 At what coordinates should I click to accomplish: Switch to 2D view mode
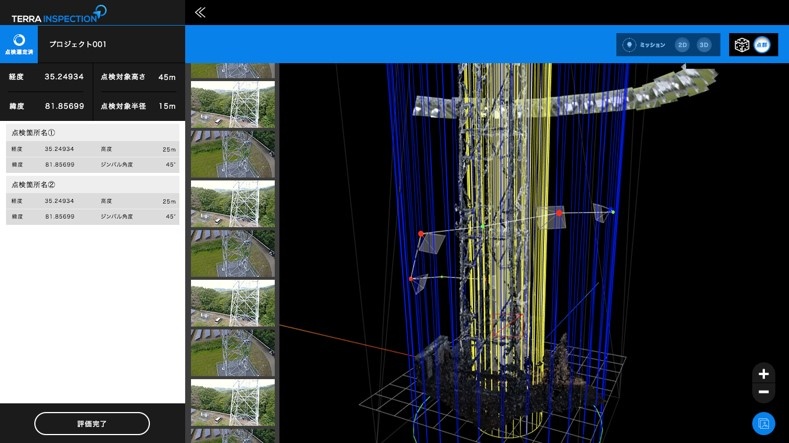(682, 45)
